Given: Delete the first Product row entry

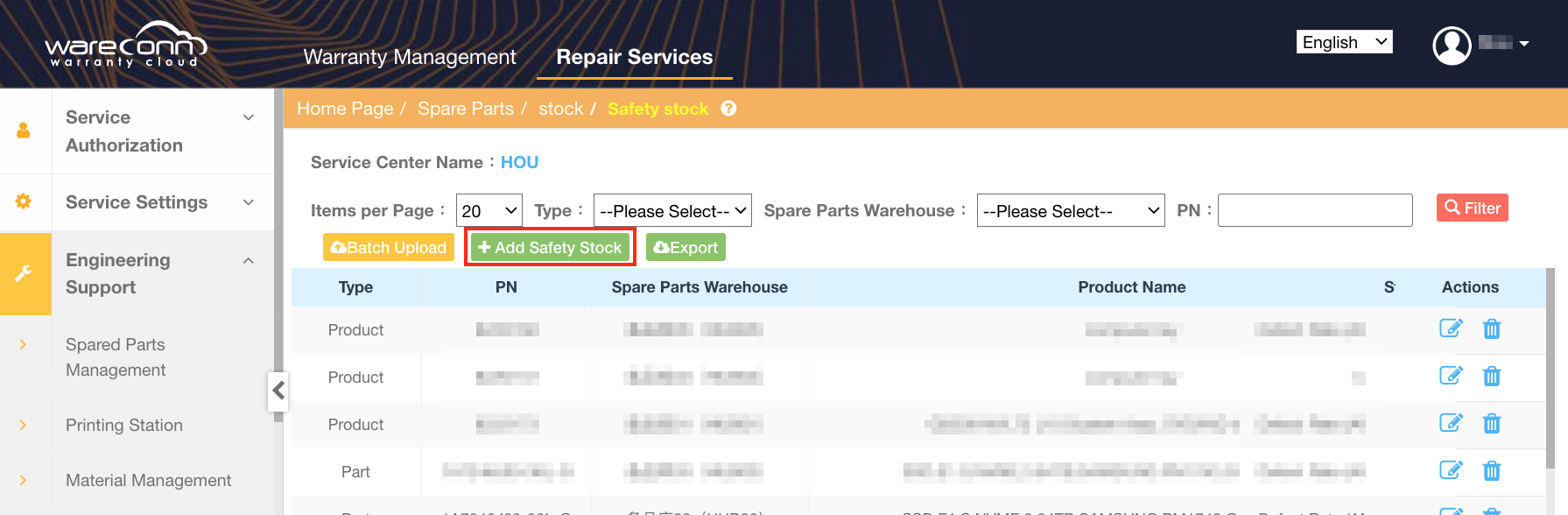Looking at the screenshot, I should pyautogui.click(x=1492, y=328).
